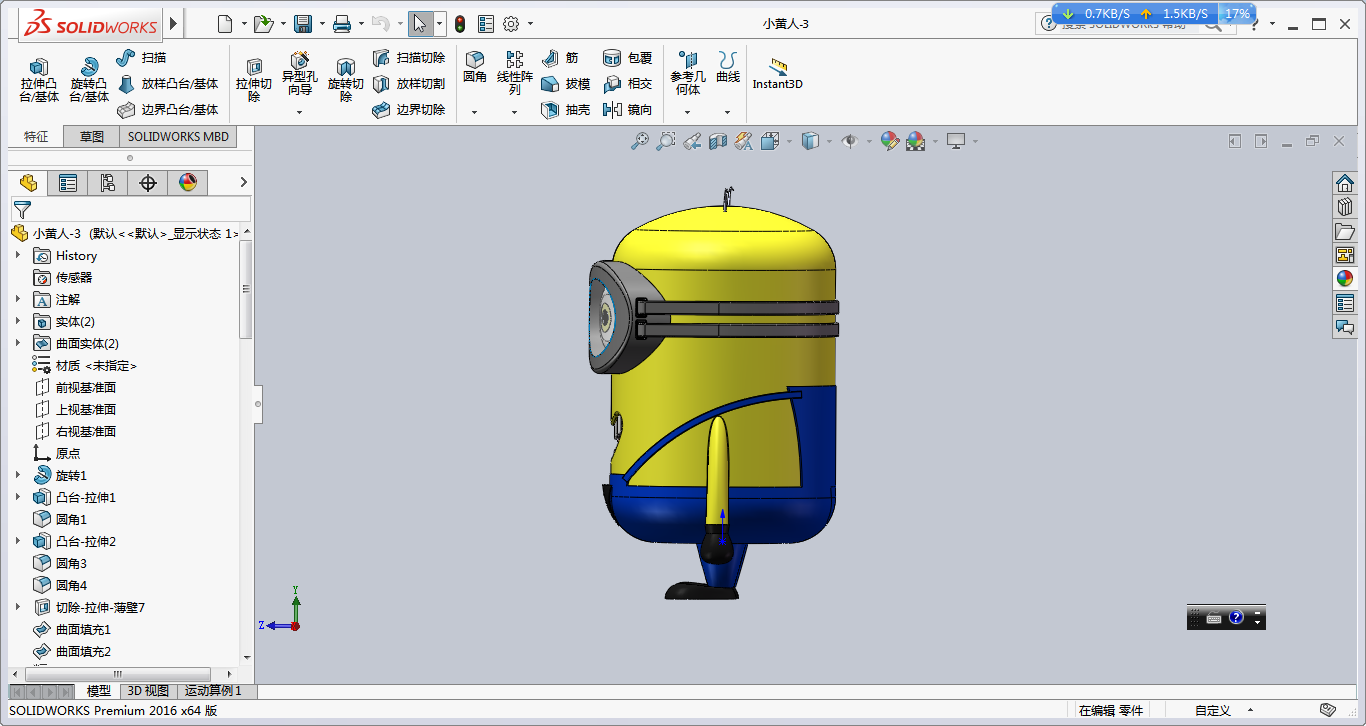Viewport: 1366px width, 726px height.
Task: Click 自定义 units in the status bar
Action: point(1213,711)
